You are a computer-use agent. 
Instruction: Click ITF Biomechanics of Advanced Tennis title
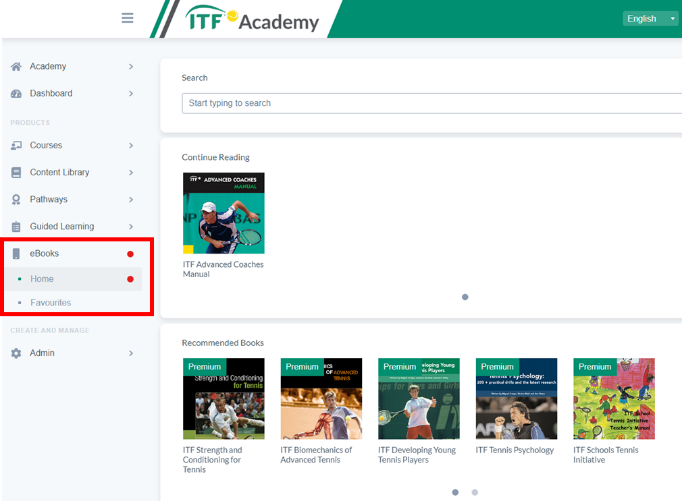(316, 455)
